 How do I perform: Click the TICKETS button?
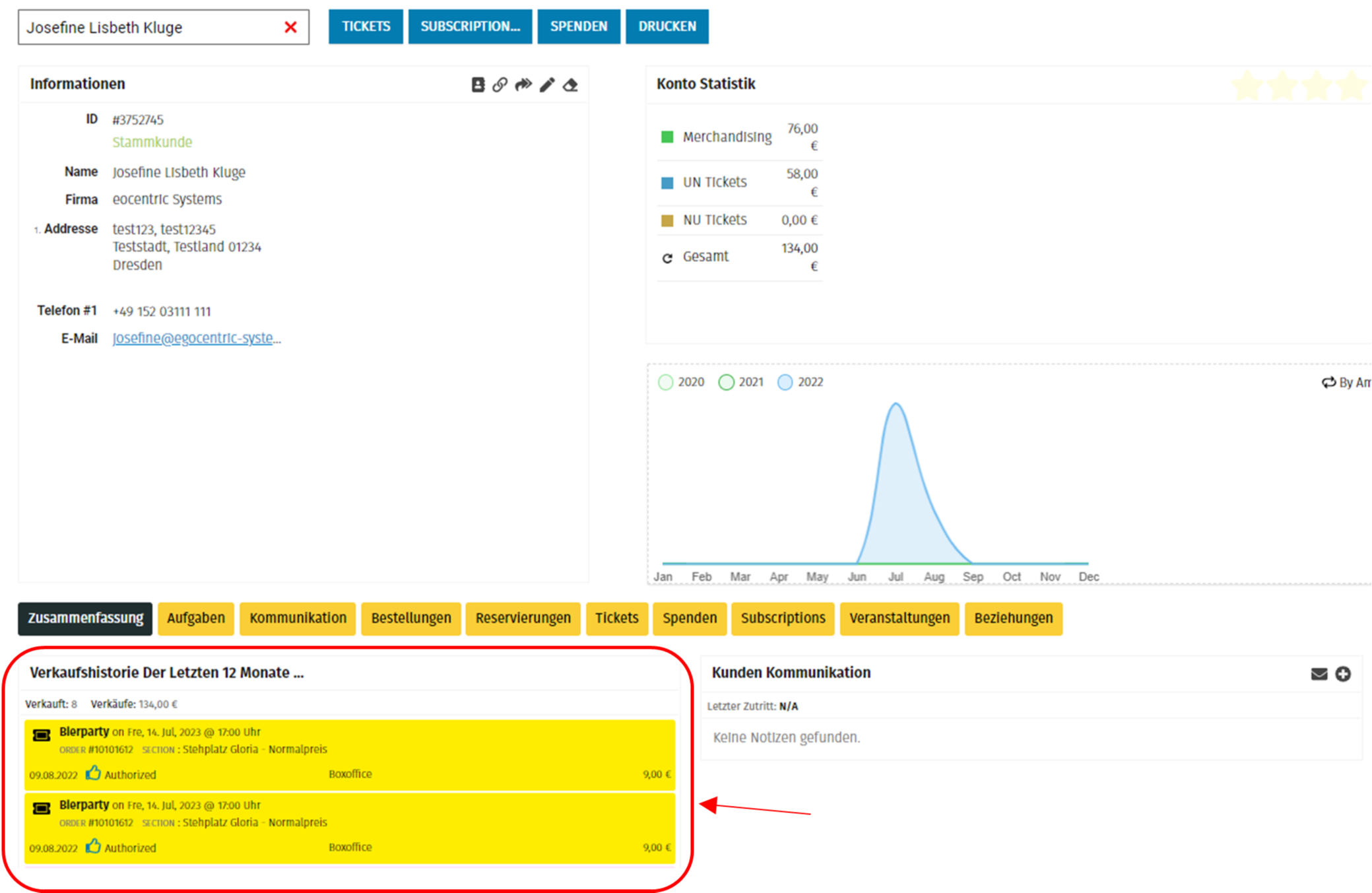tap(366, 26)
